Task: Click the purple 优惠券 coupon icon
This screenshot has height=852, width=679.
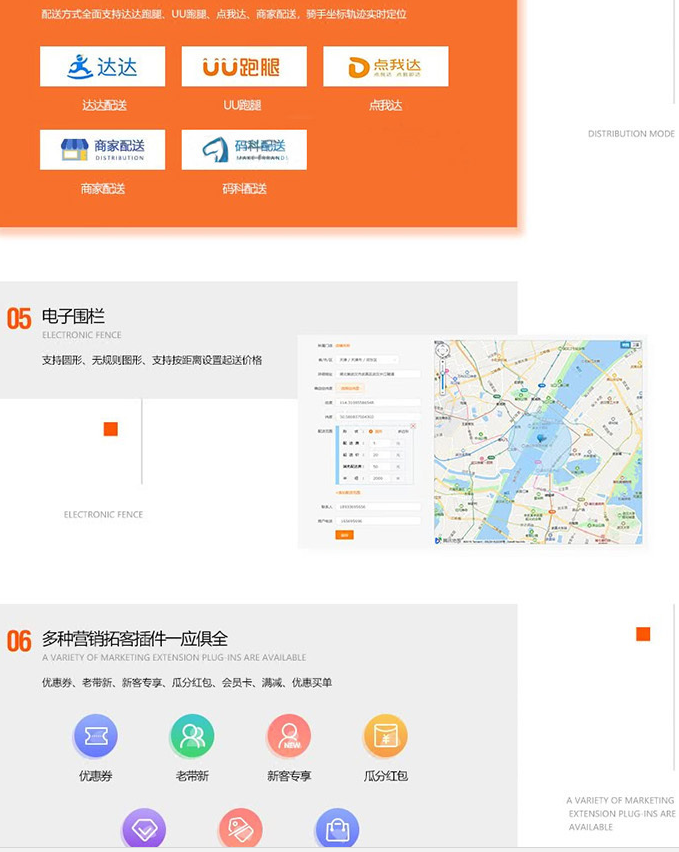Action: point(96,736)
